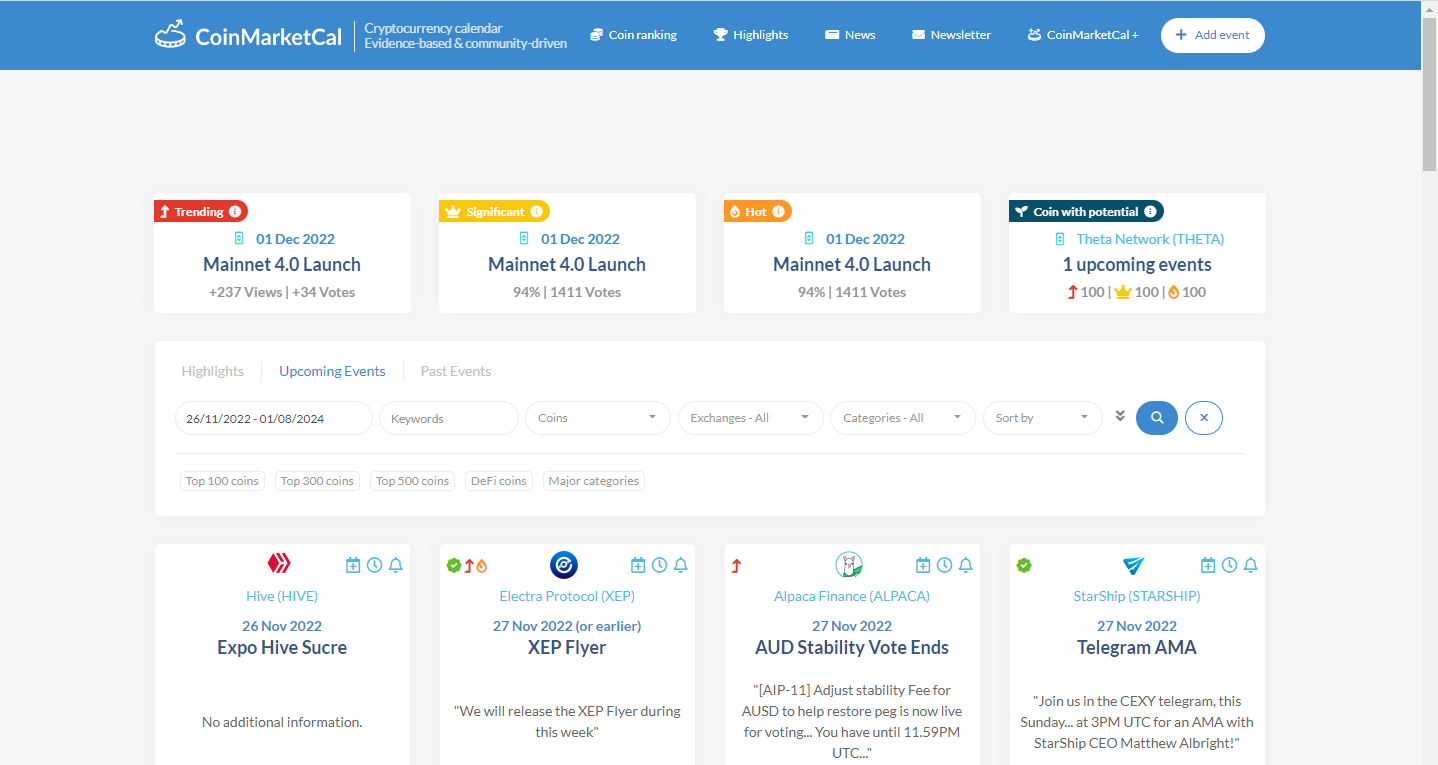
Task: Open the info icon on Trending badge
Action: click(235, 212)
